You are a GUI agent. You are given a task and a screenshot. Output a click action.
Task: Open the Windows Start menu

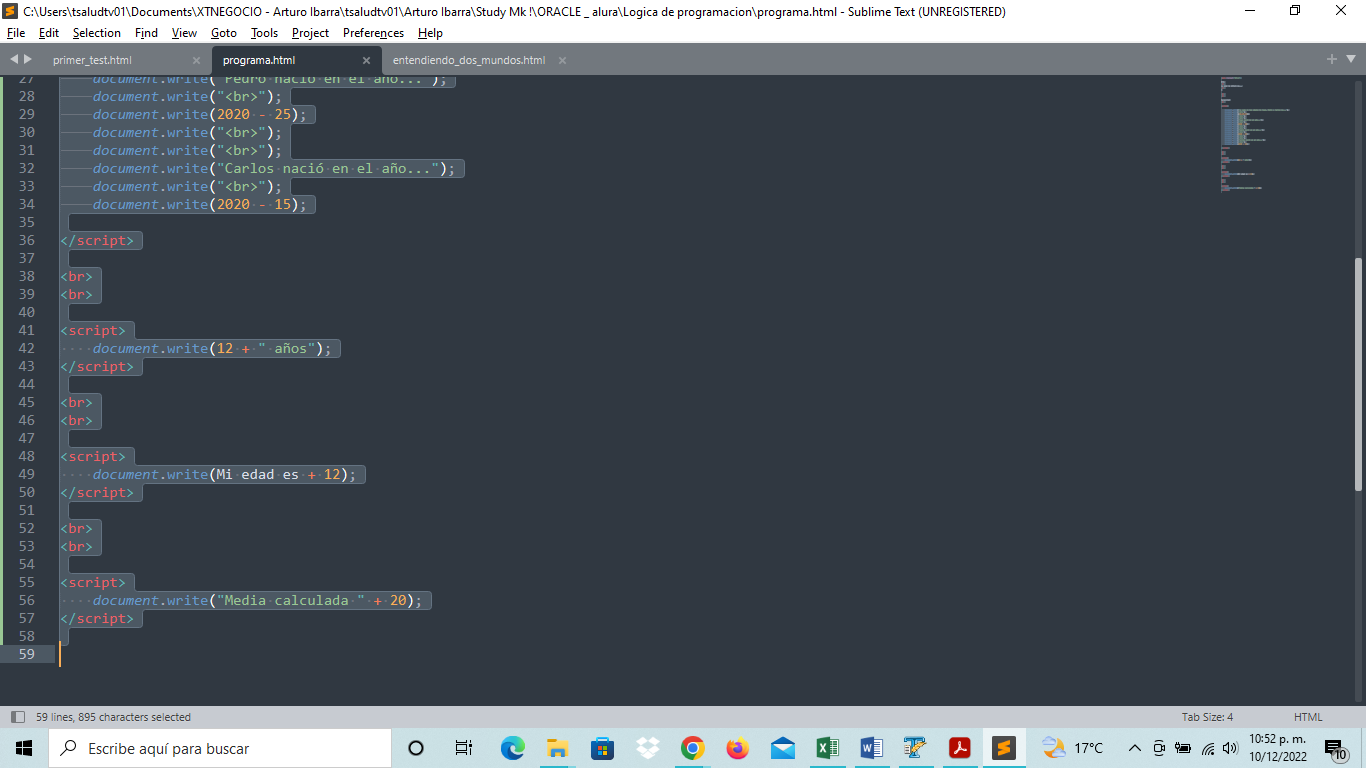click(x=24, y=748)
